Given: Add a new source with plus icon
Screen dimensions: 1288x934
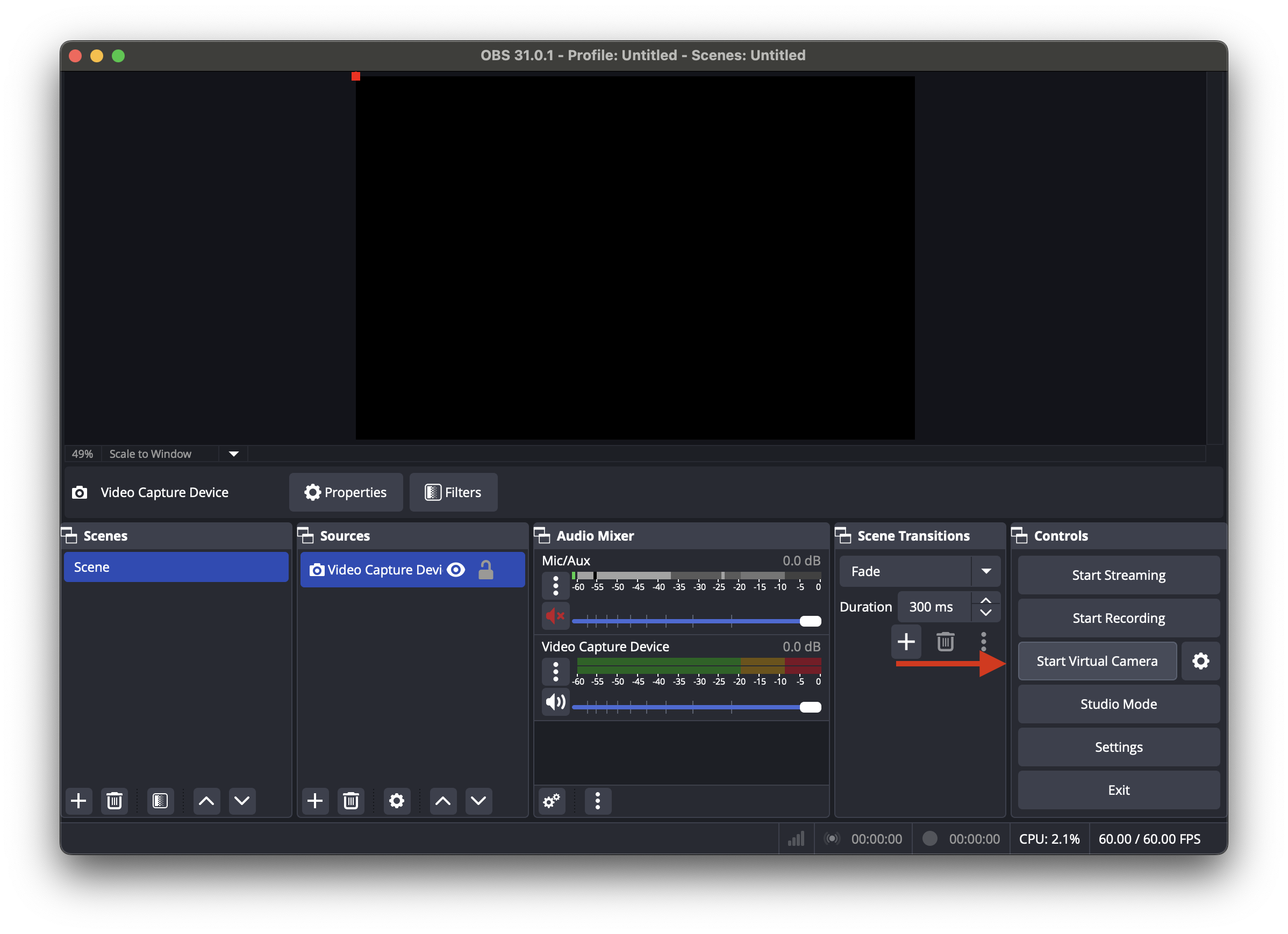Looking at the screenshot, I should tap(314, 801).
